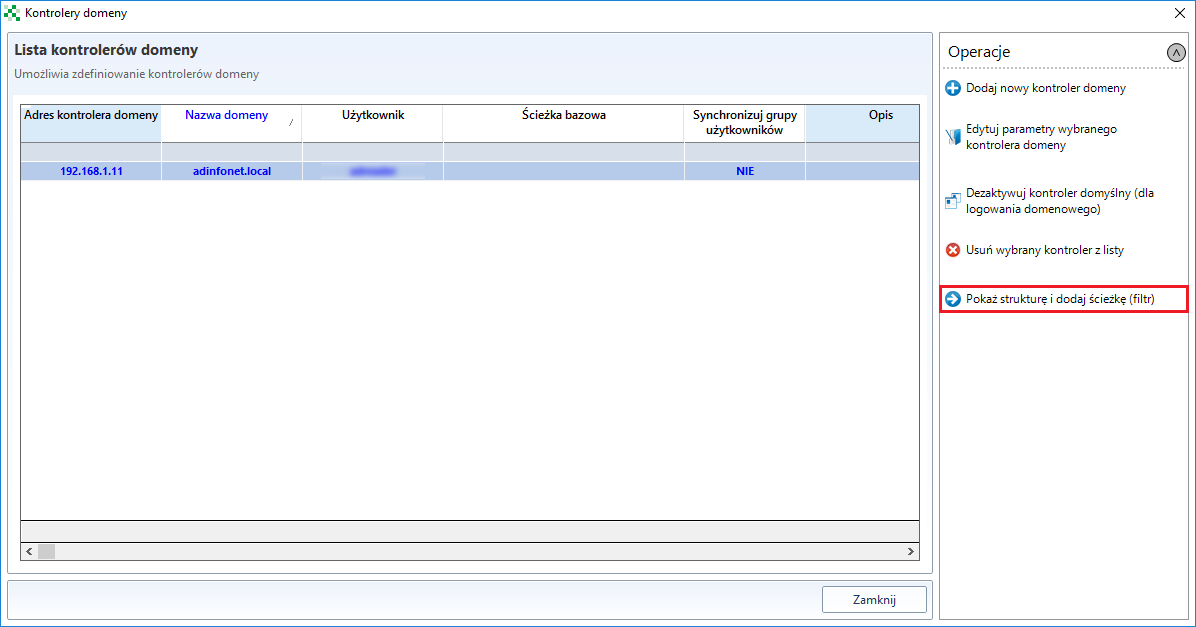Open 'Dodaj nowy kontroler domeny'

(x=1045, y=88)
